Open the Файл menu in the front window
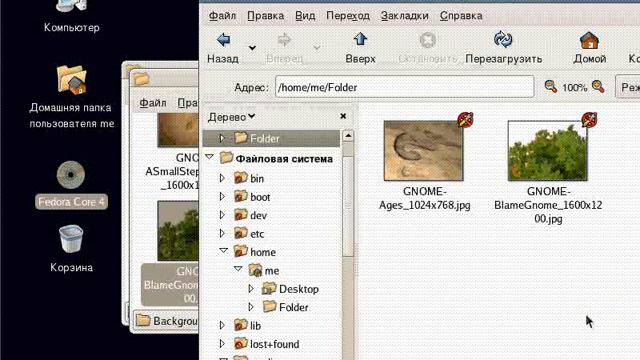The image size is (640, 360). click(x=222, y=16)
